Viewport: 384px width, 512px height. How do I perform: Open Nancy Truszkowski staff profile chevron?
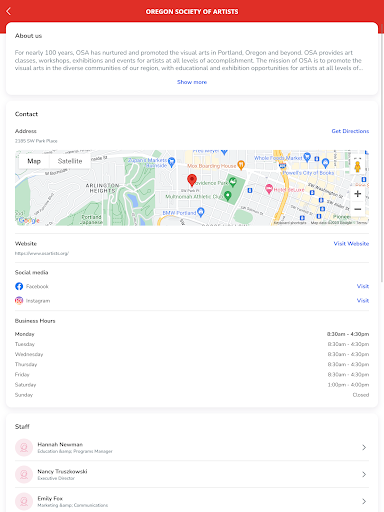[x=364, y=474]
